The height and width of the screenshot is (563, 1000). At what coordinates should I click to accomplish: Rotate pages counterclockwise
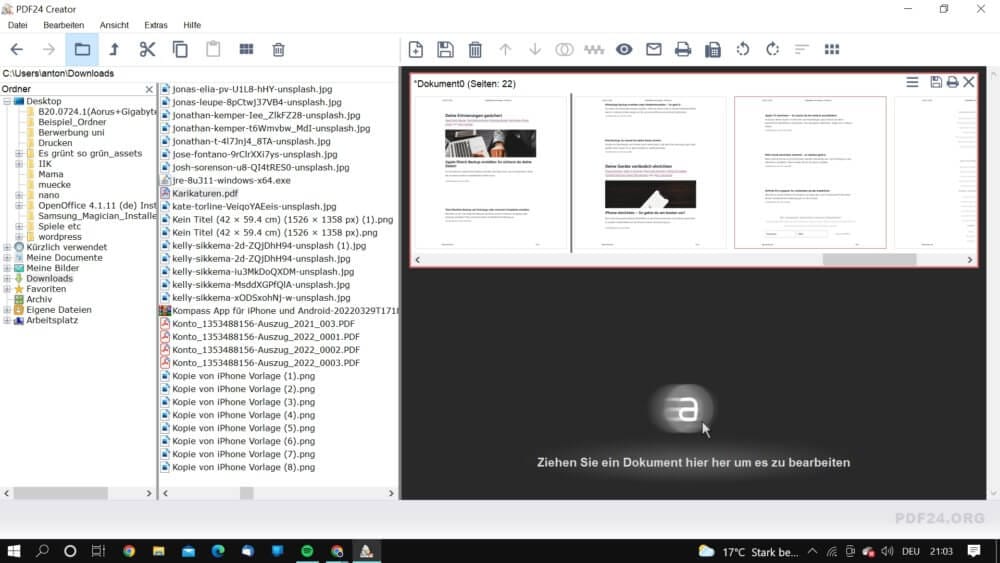click(x=743, y=49)
